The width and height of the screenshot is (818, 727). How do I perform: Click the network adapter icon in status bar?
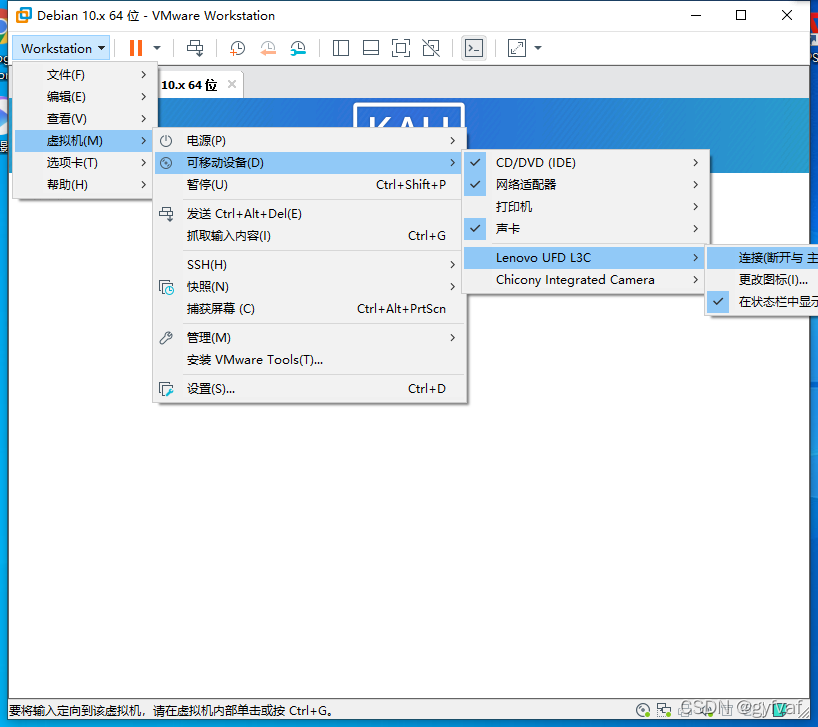tap(664, 710)
